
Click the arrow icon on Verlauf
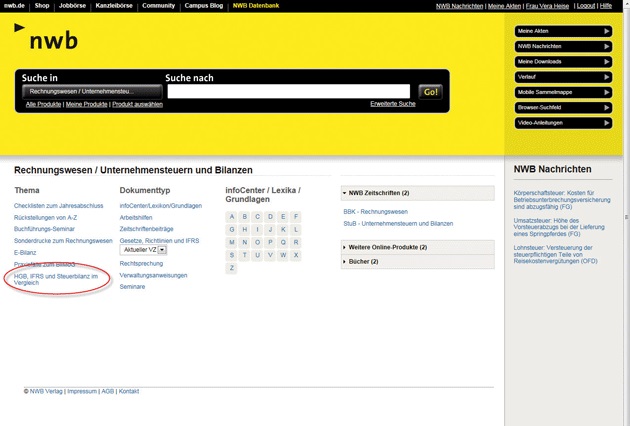[x=605, y=77]
